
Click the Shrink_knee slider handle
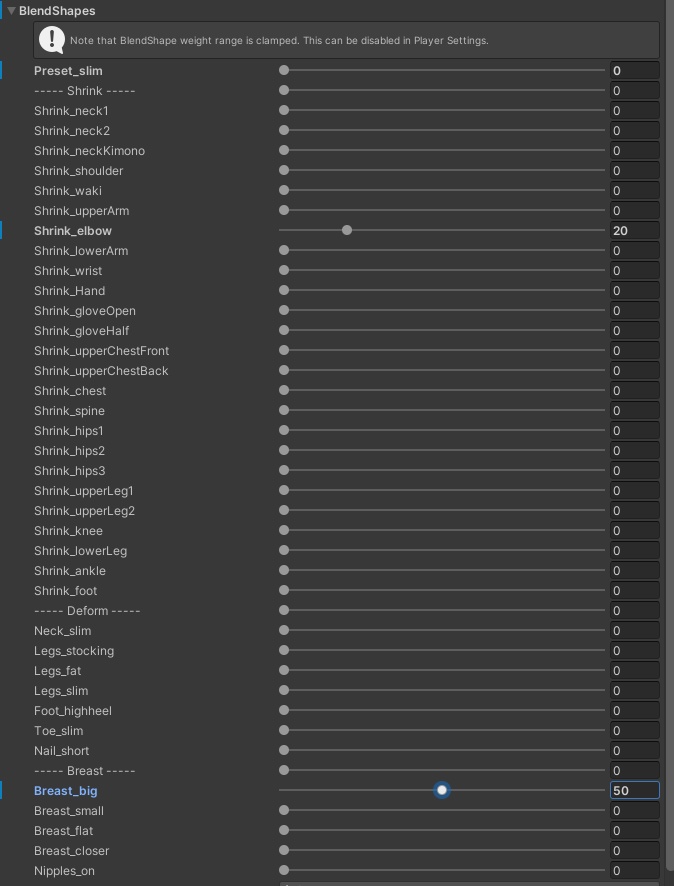click(x=284, y=531)
